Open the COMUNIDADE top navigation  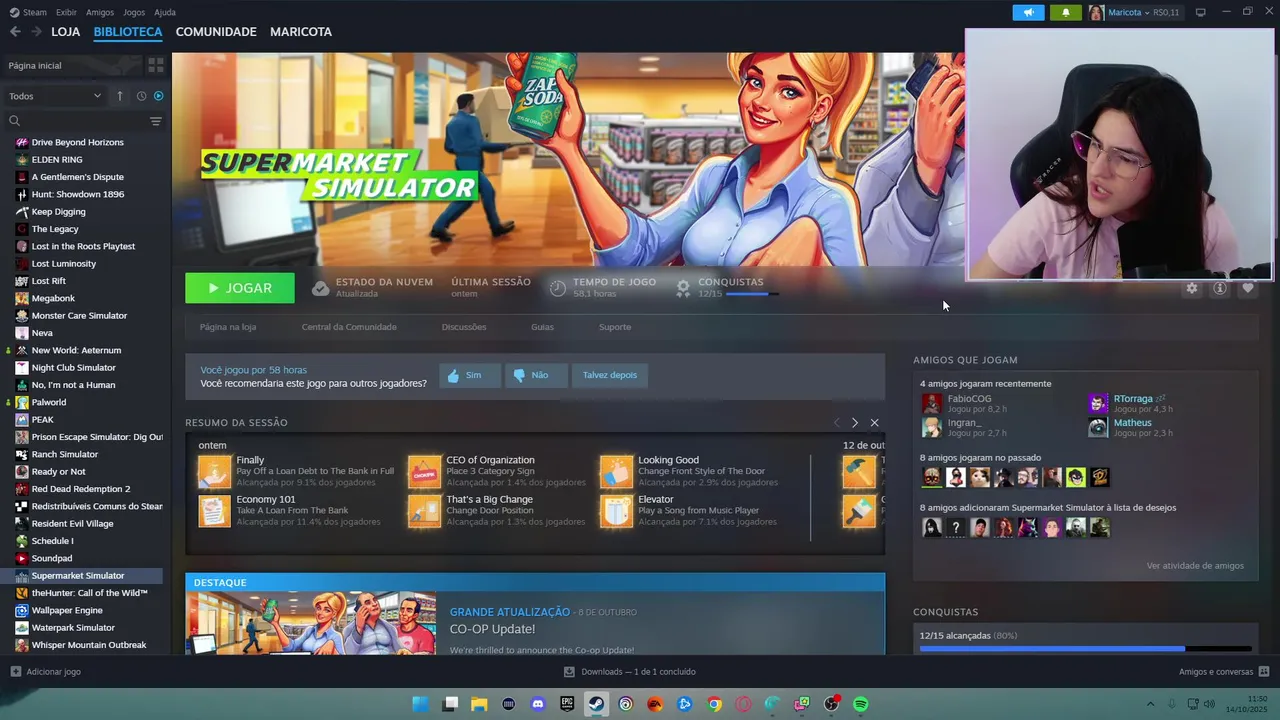click(216, 32)
